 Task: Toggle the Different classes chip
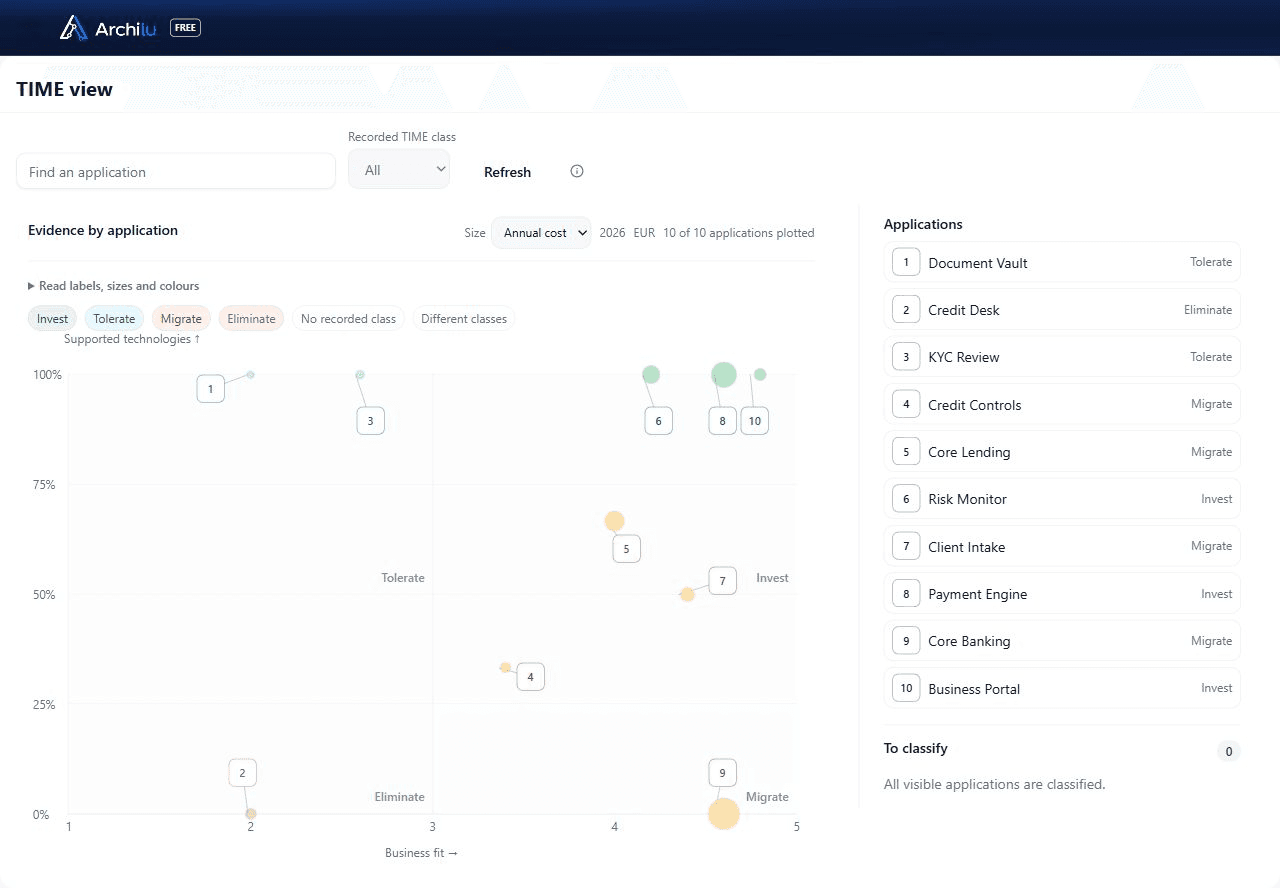point(464,319)
